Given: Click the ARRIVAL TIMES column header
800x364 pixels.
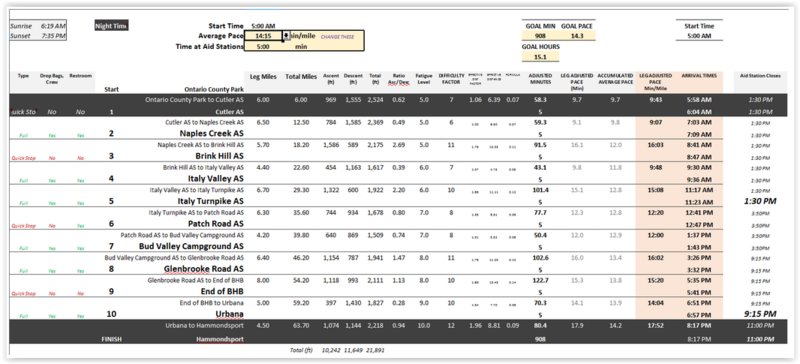Looking at the screenshot, I should coord(699,76).
